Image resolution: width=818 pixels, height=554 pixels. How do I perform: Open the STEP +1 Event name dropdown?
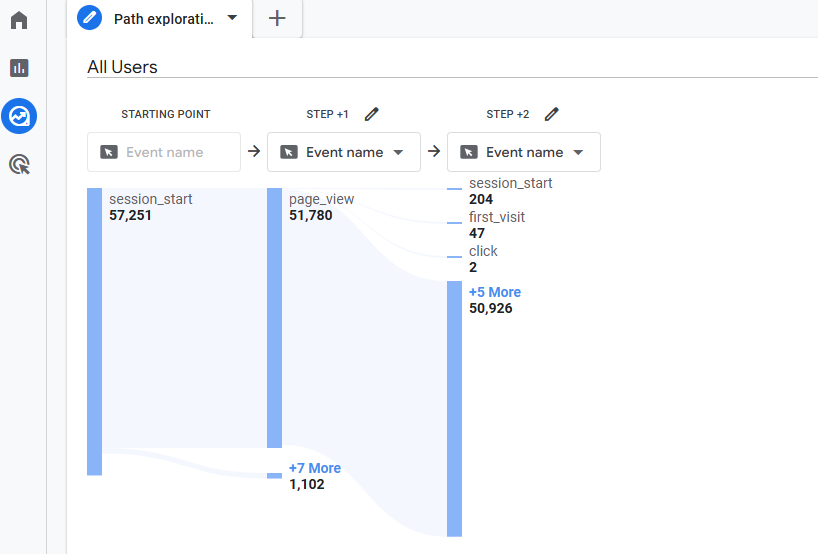pyautogui.click(x=344, y=152)
